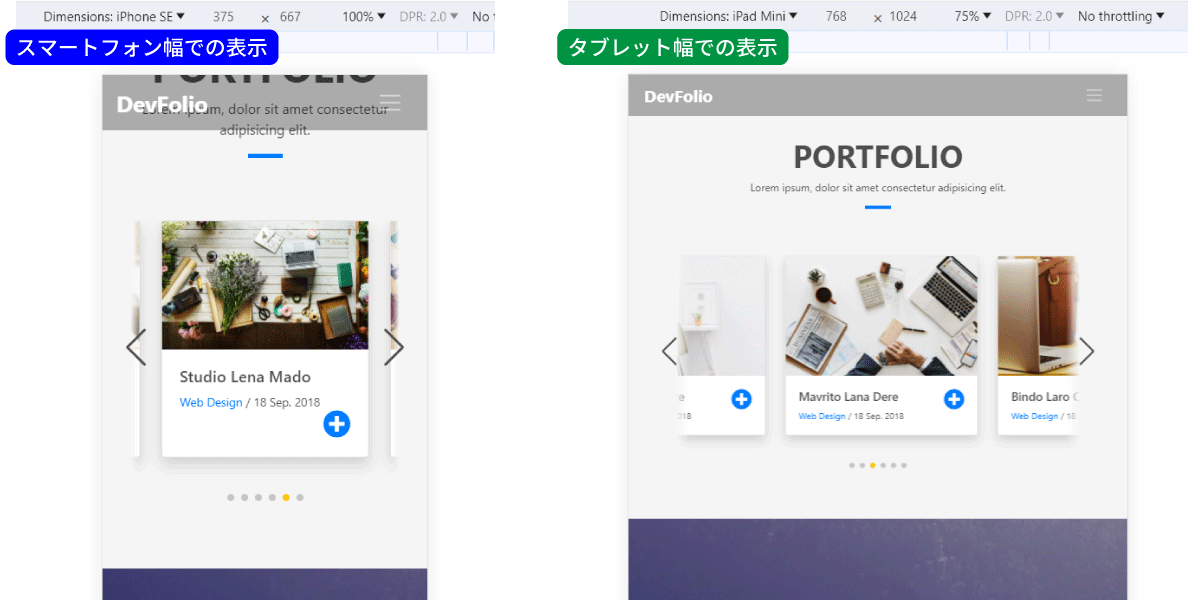Open the Mavrito Lana Dere card photo
1200x600 pixels.
881,316
